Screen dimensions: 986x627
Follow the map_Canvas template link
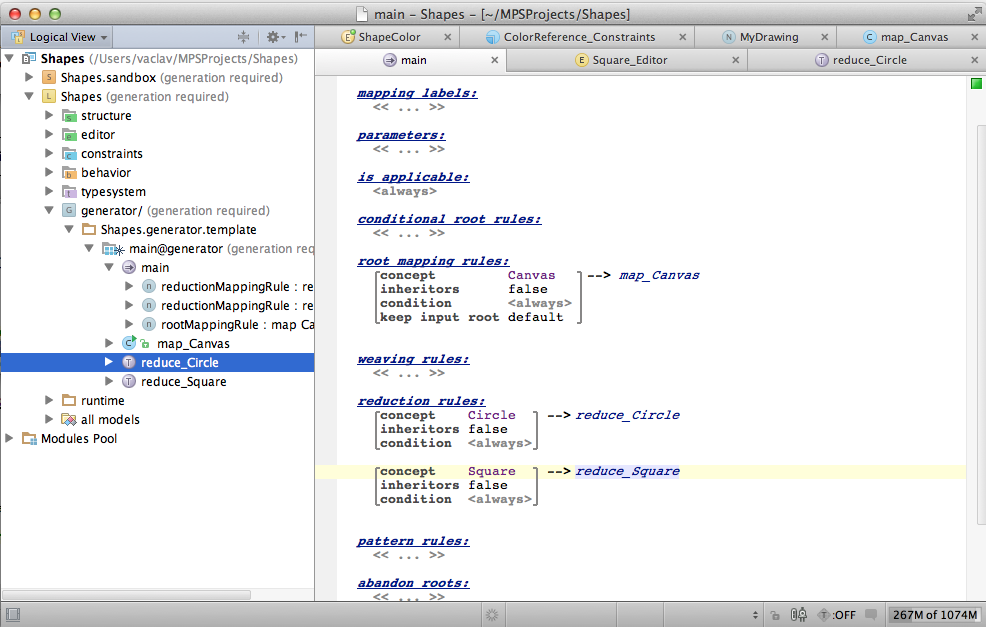pos(659,275)
